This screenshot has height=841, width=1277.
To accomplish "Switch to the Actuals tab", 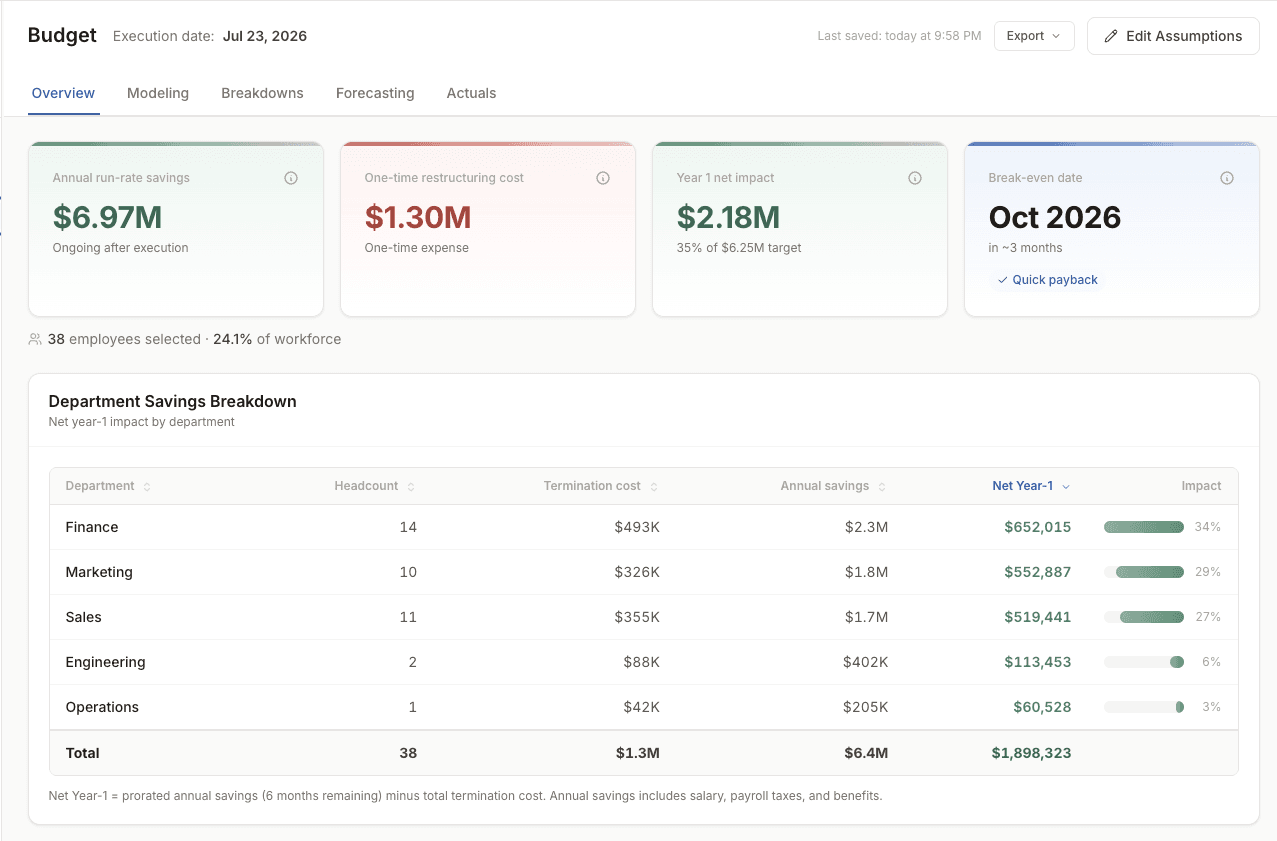I will [x=471, y=93].
